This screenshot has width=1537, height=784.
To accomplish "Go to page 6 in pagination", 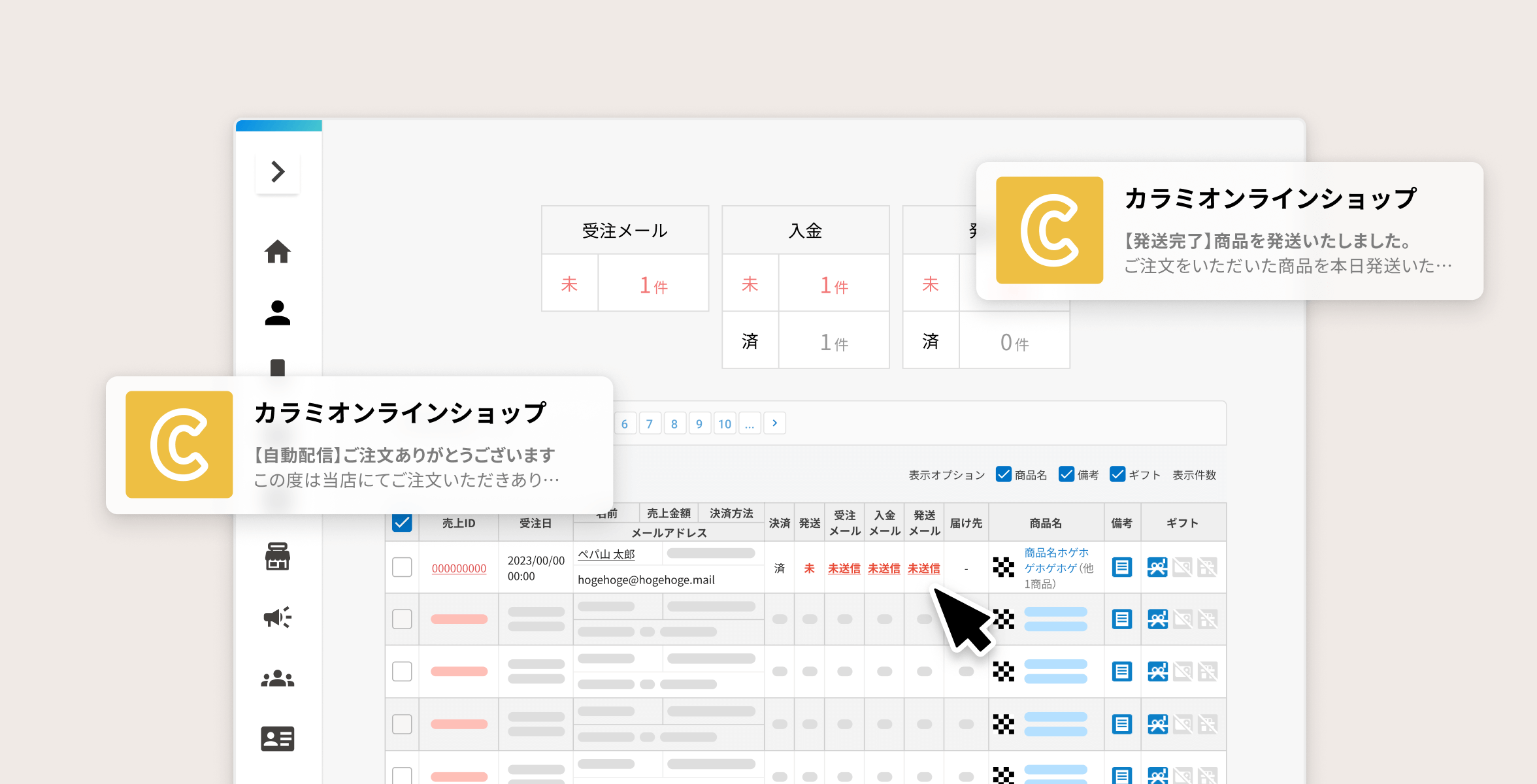I will point(625,424).
